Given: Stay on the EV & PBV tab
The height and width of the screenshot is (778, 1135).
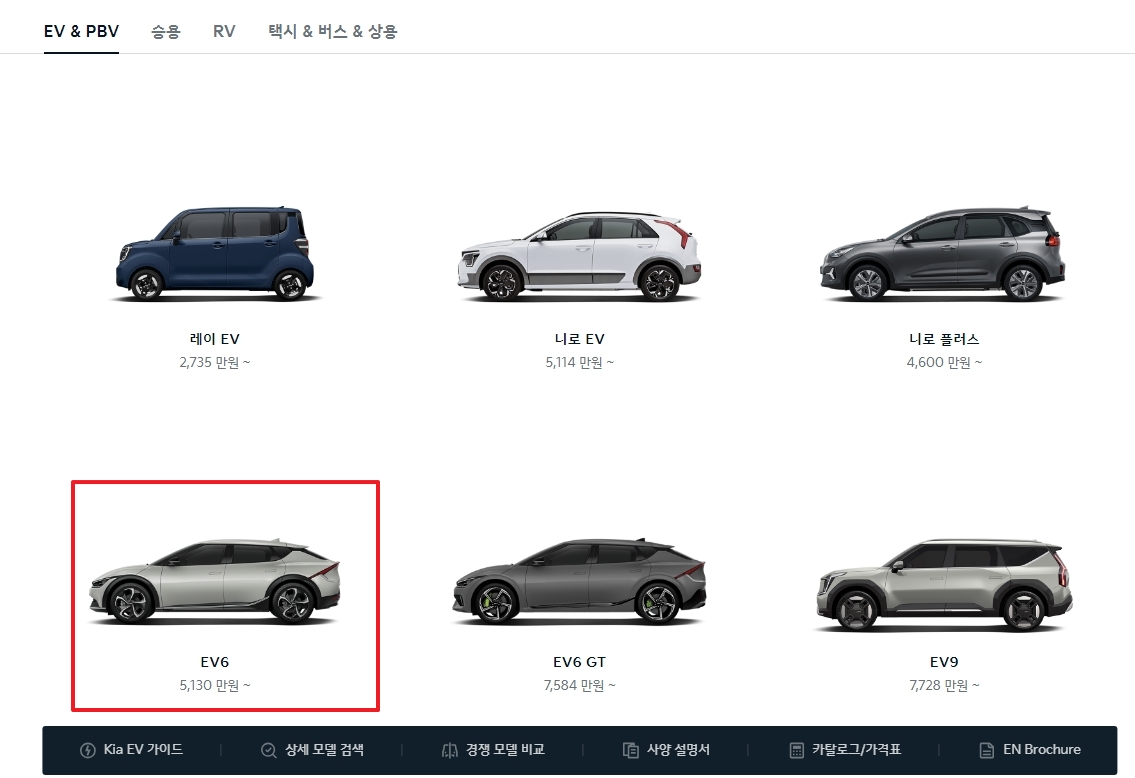Looking at the screenshot, I should point(81,31).
